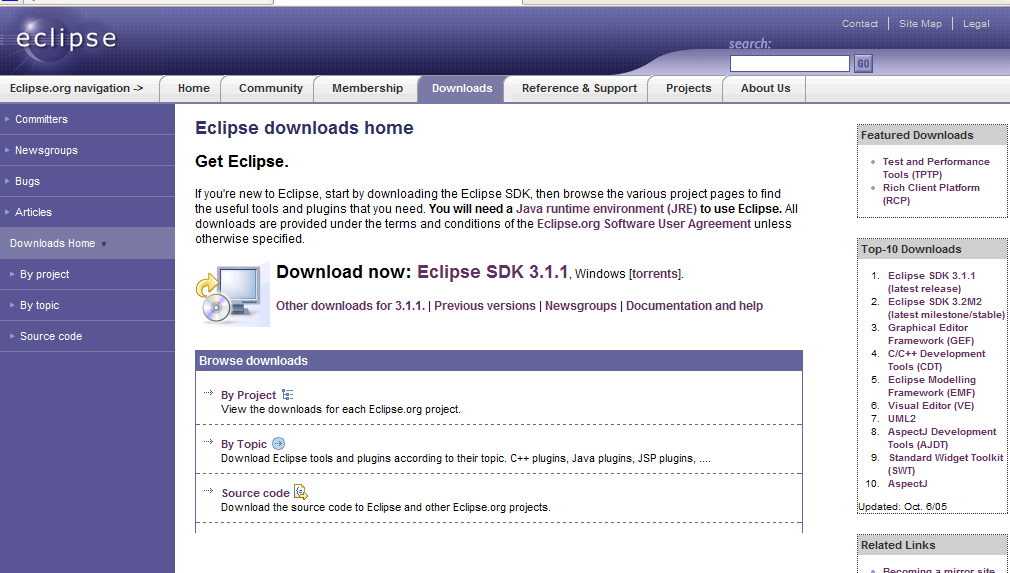Viewport: 1010px width, 573px height.
Task: Open the Home tab
Action: click(193, 89)
